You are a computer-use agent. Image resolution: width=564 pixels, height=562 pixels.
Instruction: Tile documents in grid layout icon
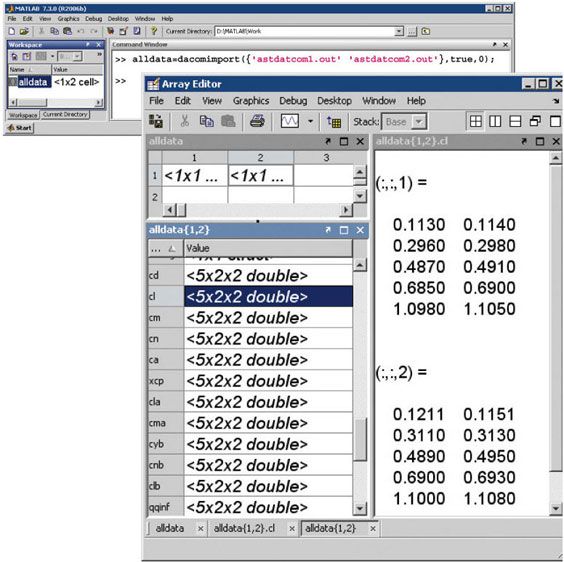tap(476, 121)
